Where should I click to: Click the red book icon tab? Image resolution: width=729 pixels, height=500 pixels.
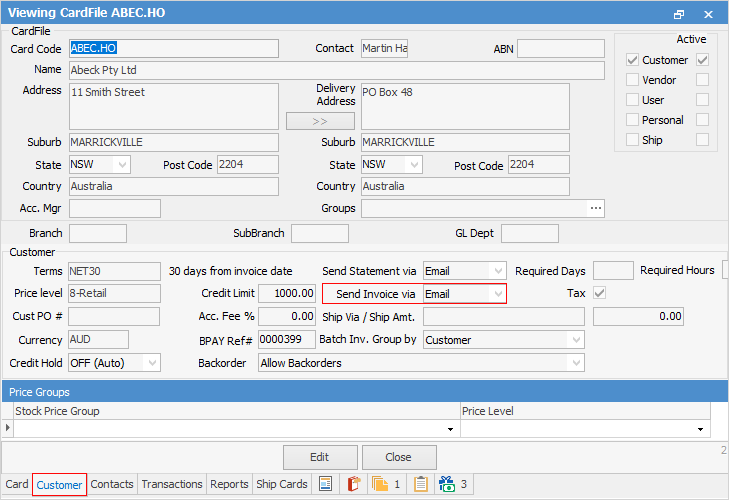pyautogui.click(x=352, y=484)
